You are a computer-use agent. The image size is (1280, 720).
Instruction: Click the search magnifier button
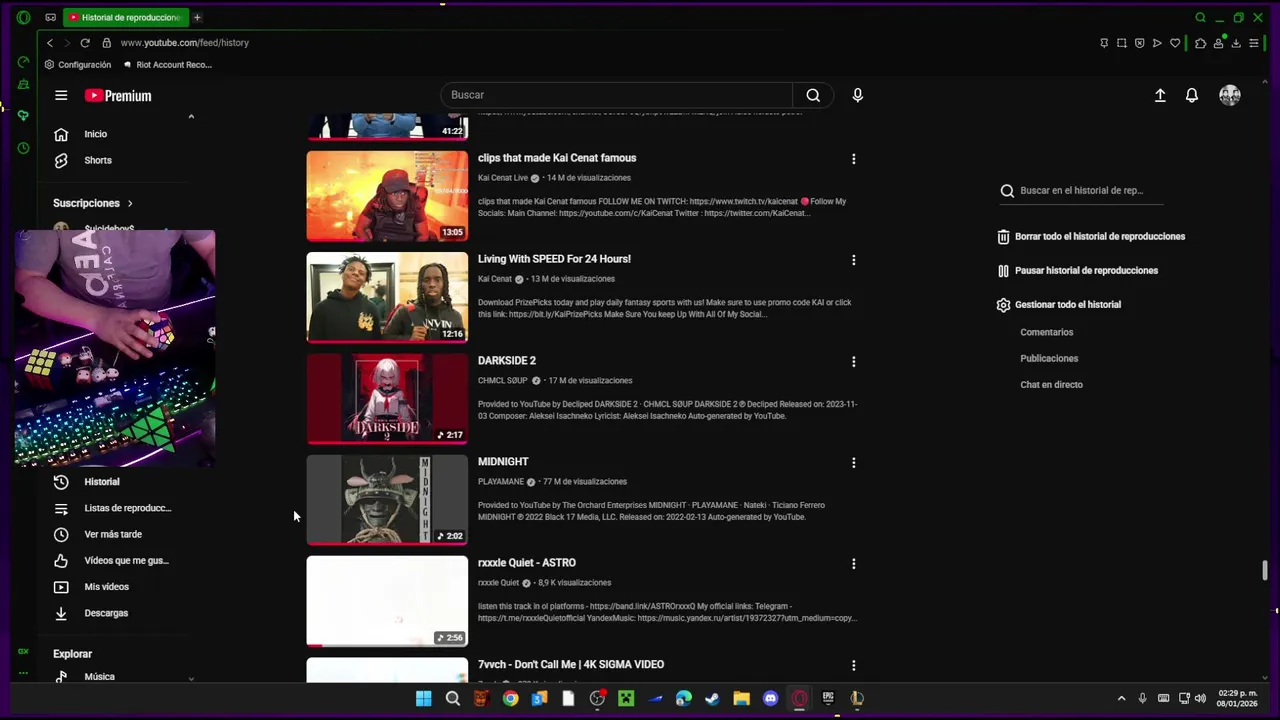[x=813, y=95]
